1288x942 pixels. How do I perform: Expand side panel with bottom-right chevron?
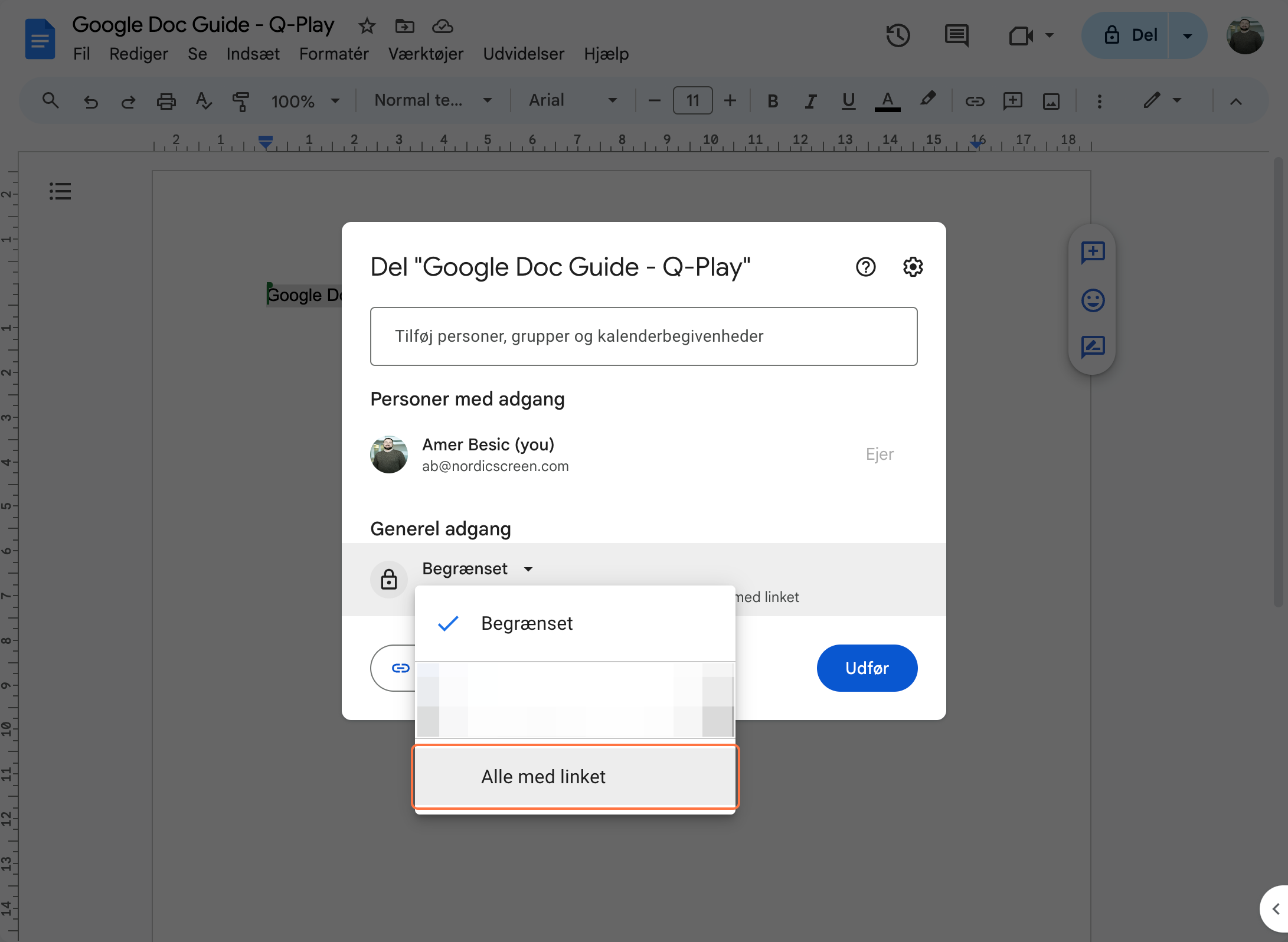pos(1275,909)
